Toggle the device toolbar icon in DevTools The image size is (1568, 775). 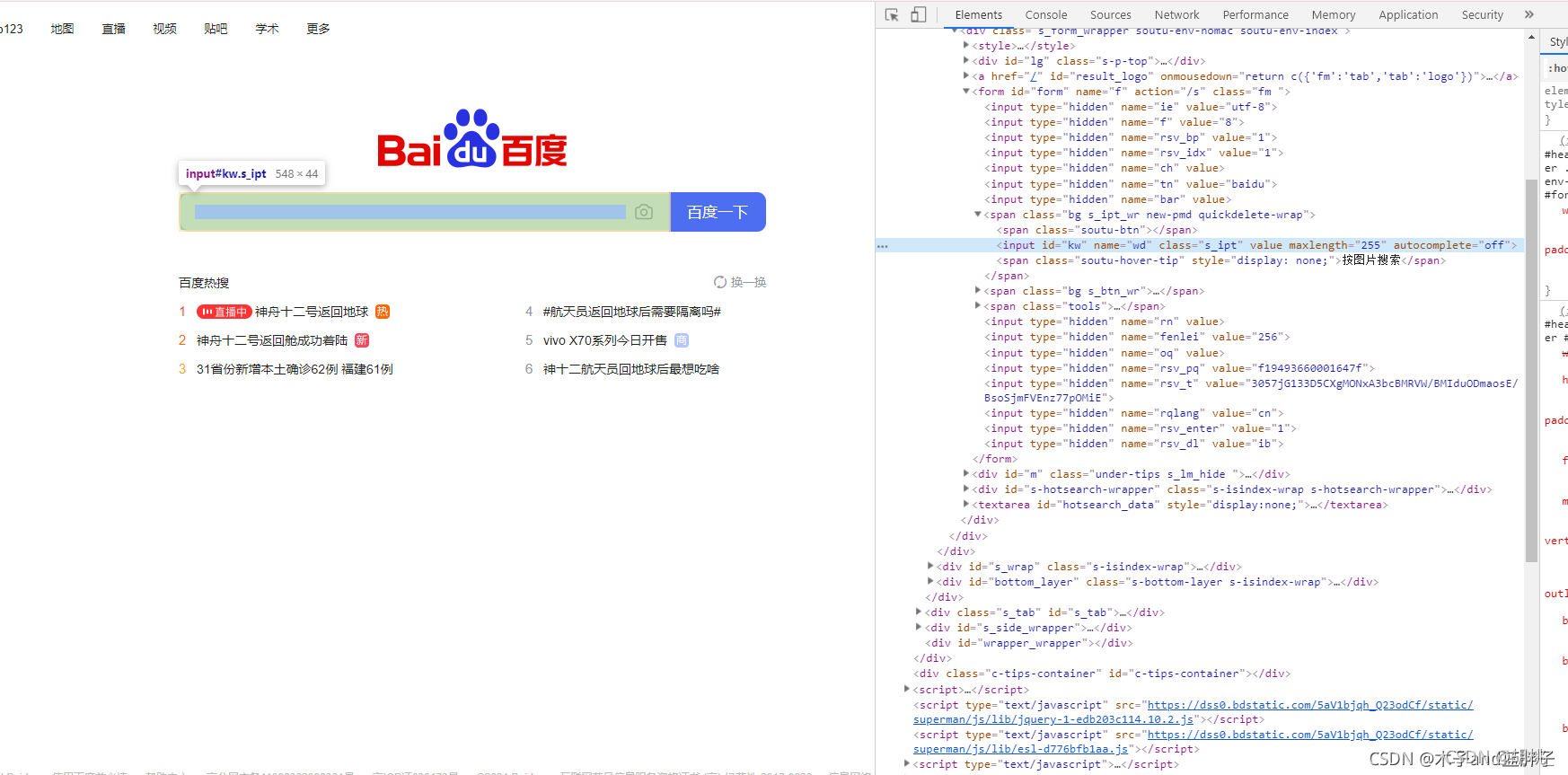pyautogui.click(x=918, y=14)
